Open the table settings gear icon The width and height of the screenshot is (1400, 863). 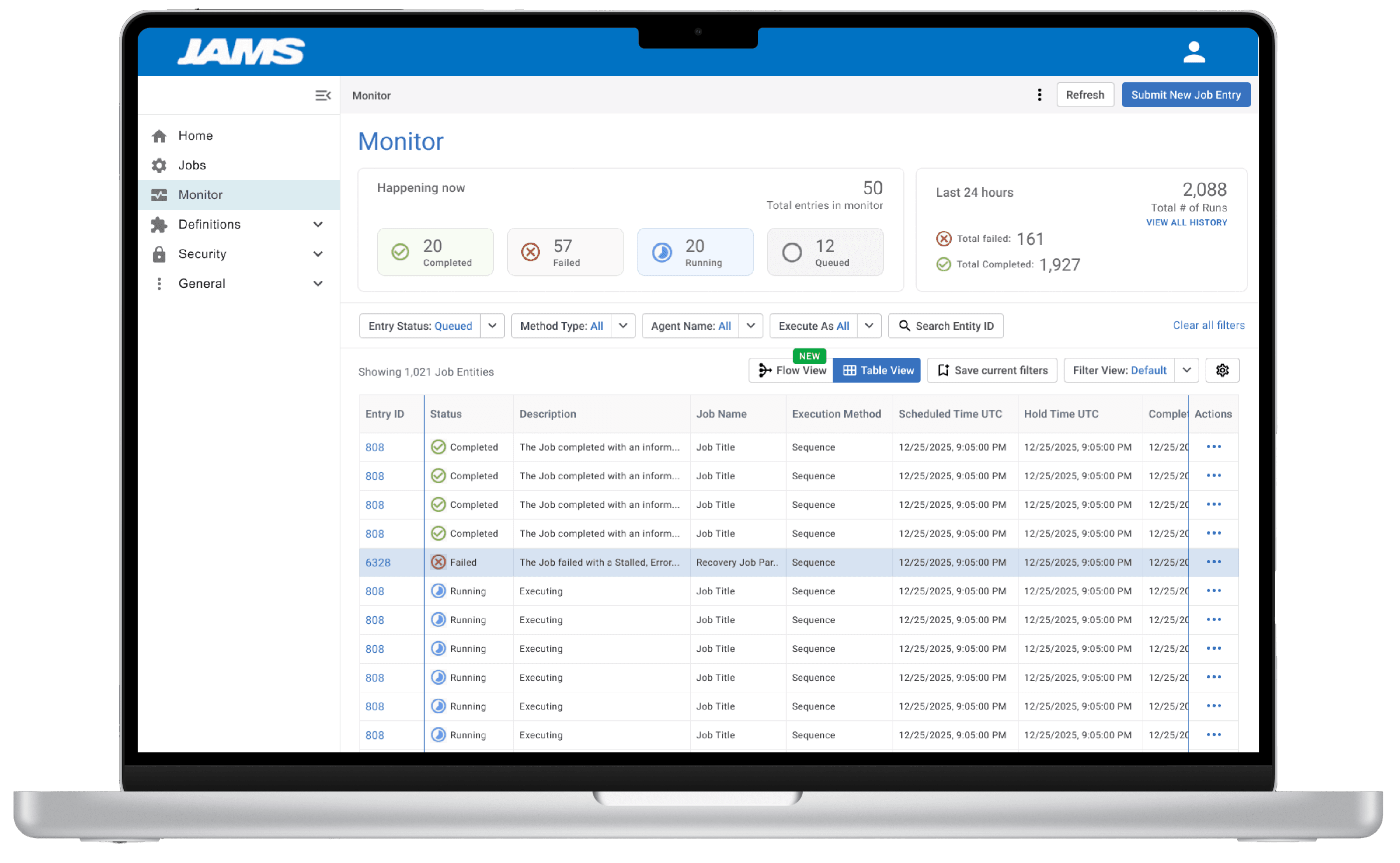[1222, 370]
